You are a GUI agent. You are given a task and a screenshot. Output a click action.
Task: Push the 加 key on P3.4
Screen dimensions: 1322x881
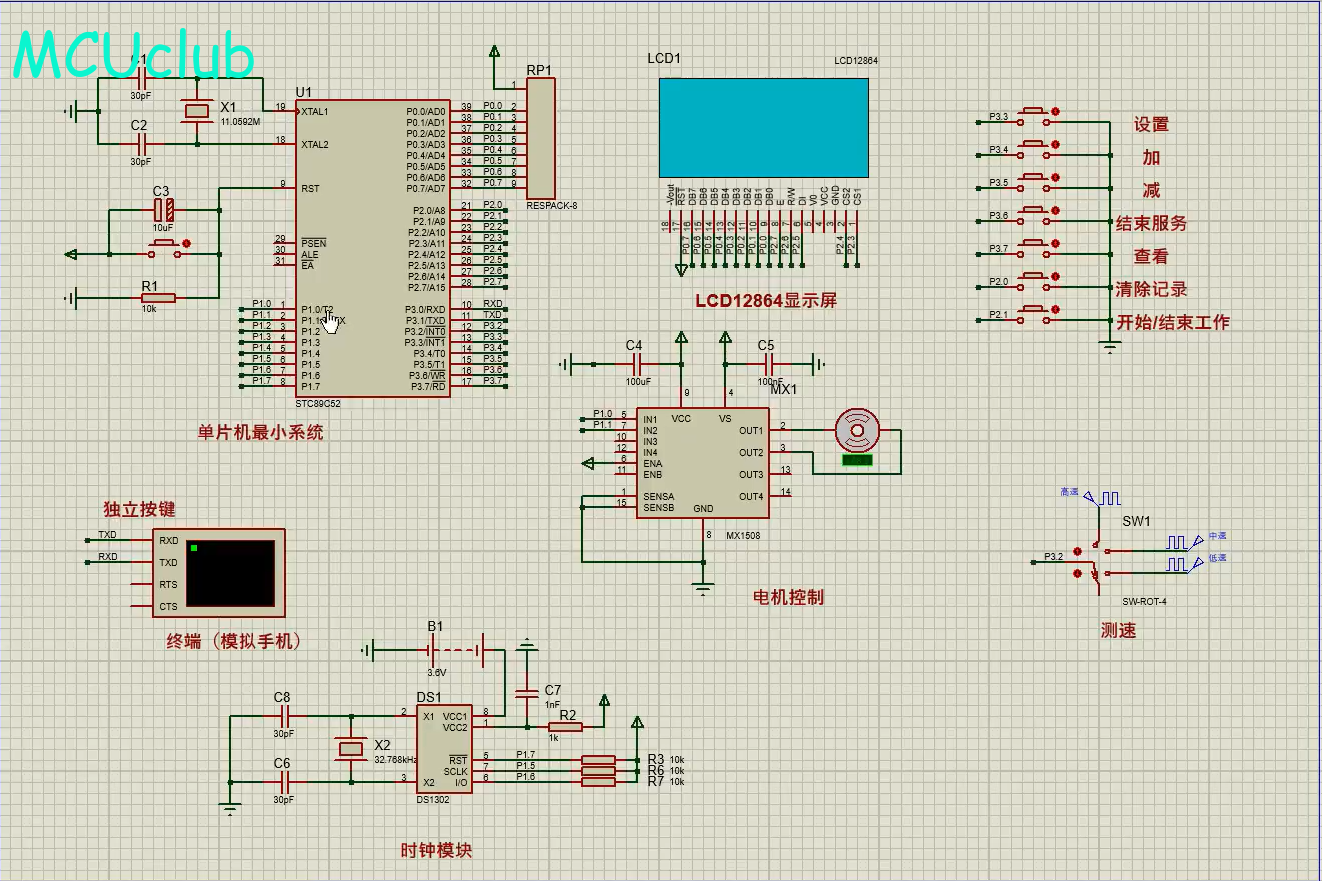(1033, 150)
